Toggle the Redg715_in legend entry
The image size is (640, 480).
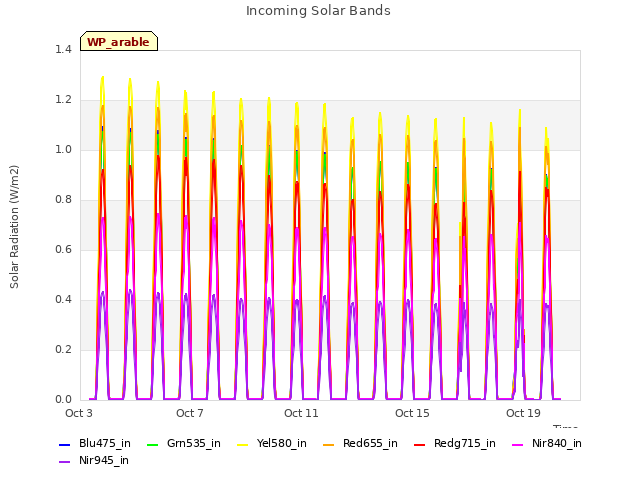[455, 444]
